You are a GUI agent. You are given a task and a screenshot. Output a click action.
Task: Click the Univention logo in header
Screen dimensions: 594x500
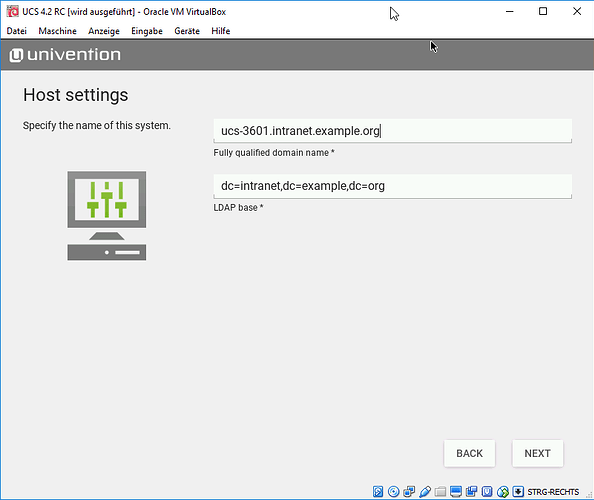tap(65, 55)
